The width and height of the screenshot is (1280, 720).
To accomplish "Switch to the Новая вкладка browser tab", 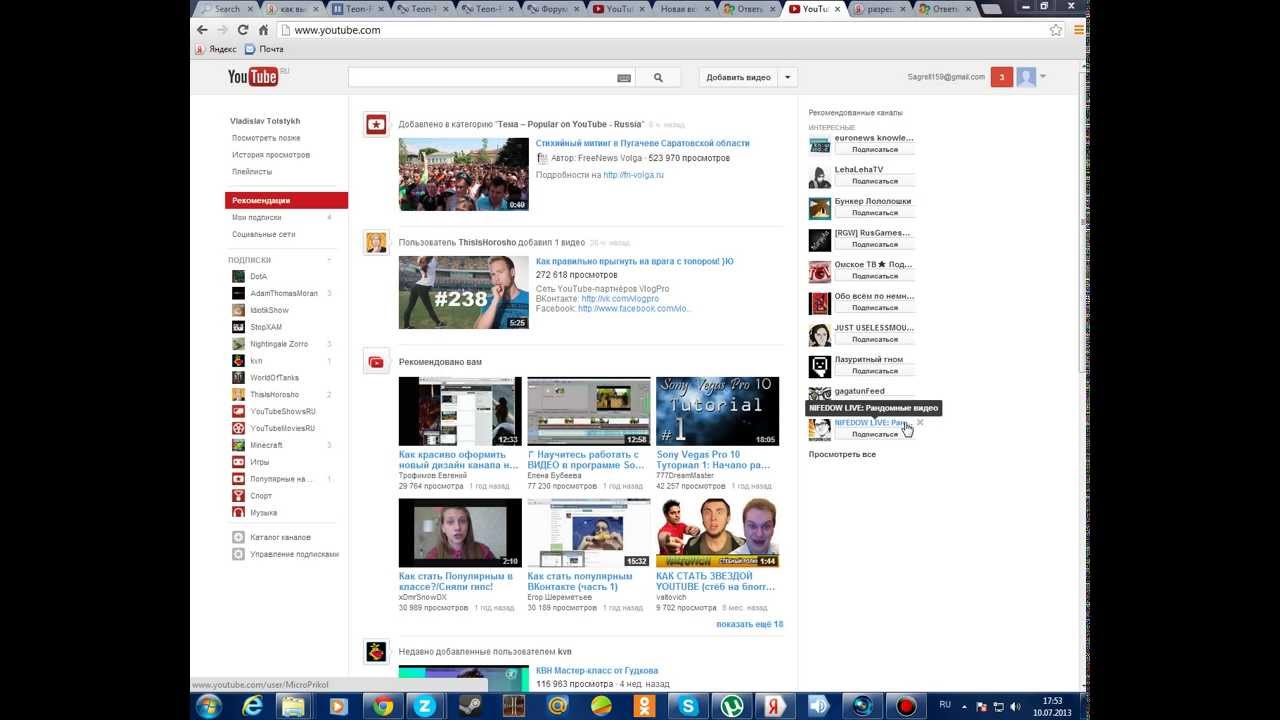I will (683, 9).
